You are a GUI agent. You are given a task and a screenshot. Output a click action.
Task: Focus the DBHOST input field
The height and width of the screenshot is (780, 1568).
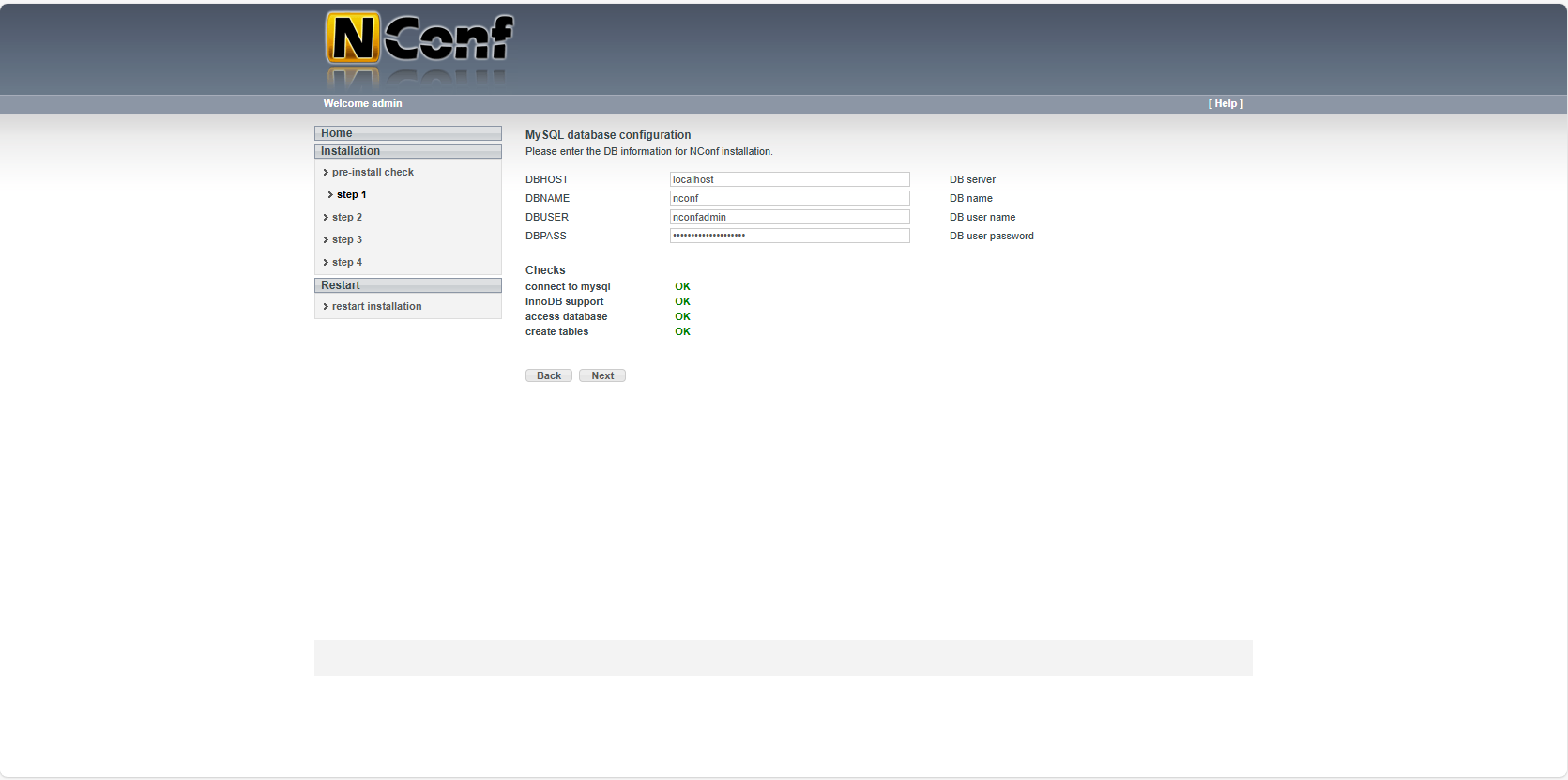789,179
